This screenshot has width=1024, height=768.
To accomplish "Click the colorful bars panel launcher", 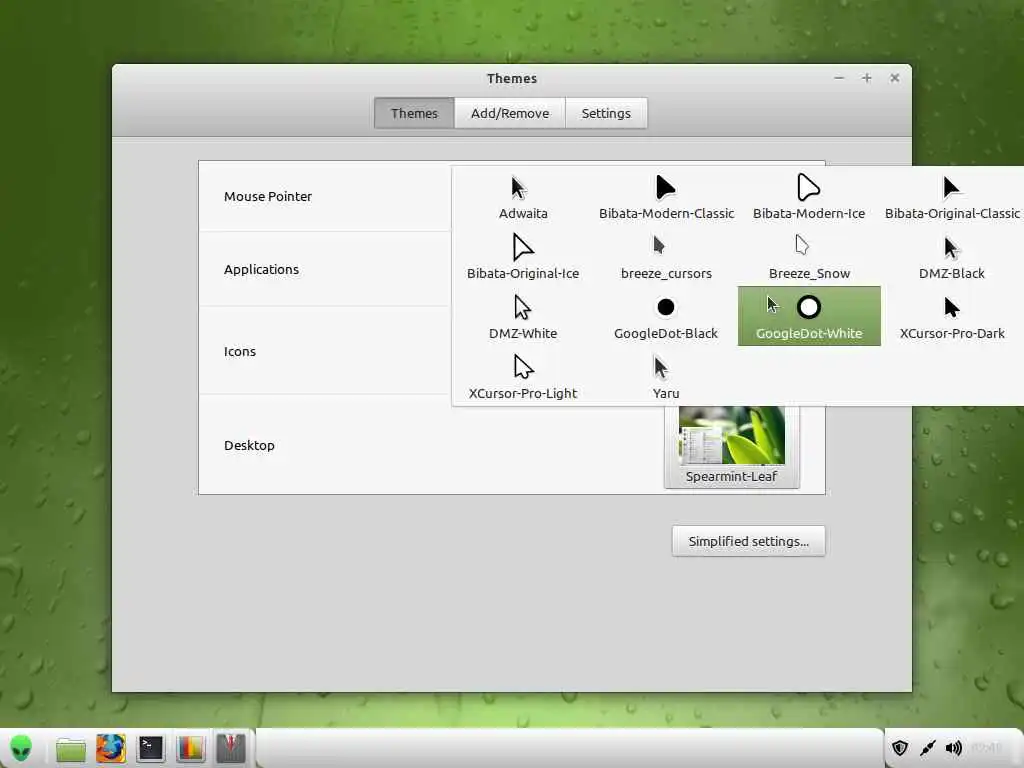I will 190,748.
